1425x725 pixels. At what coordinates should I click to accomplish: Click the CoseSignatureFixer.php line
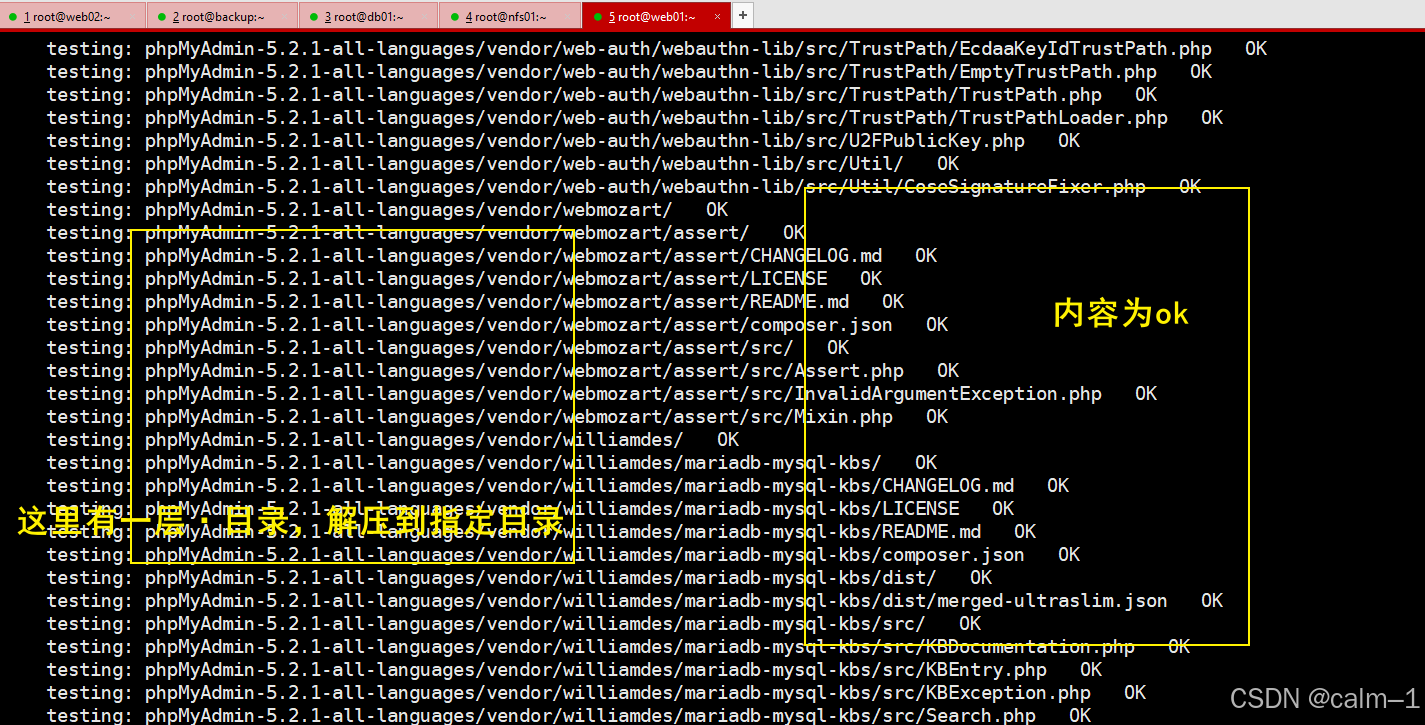coord(623,186)
